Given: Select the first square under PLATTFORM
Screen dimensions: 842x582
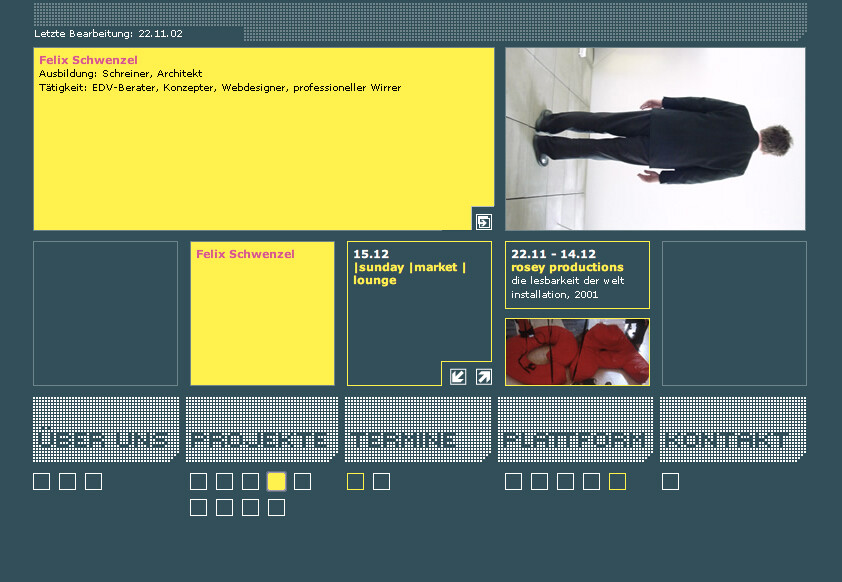Looking at the screenshot, I should (x=513, y=481).
